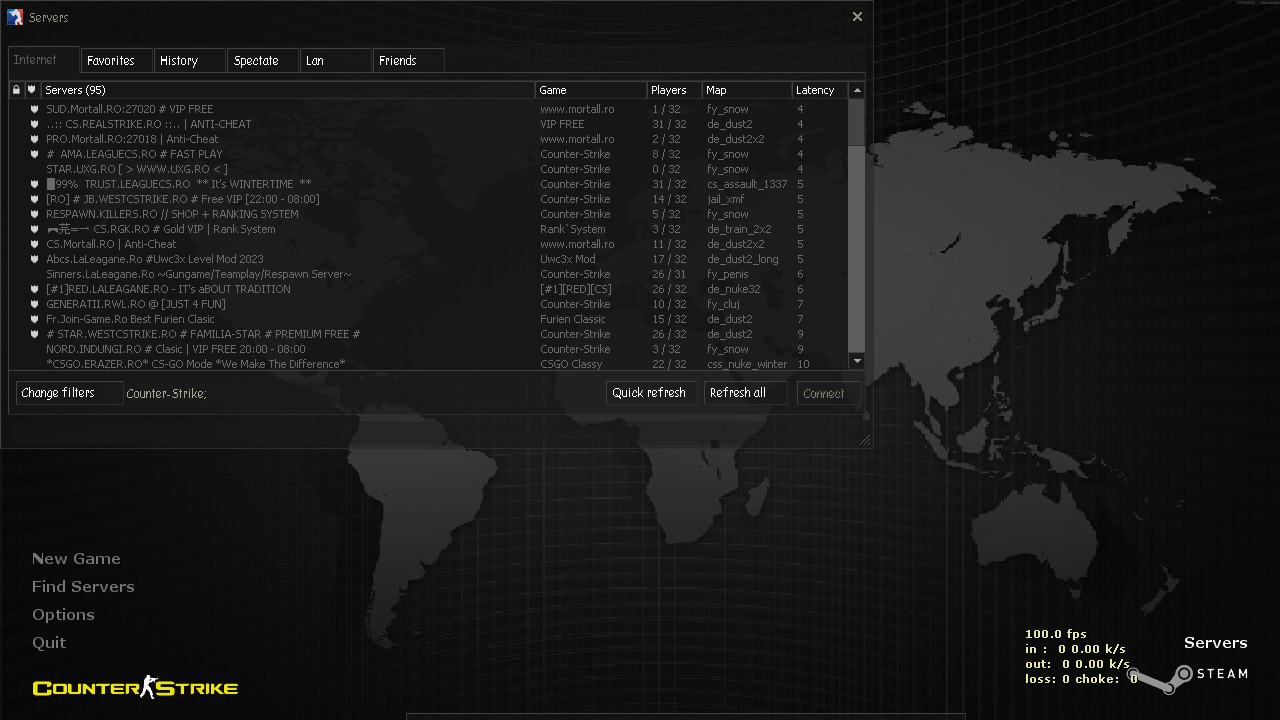Image resolution: width=1280 pixels, height=720 pixels.
Task: Click the lock icon column header
Action: [16, 90]
